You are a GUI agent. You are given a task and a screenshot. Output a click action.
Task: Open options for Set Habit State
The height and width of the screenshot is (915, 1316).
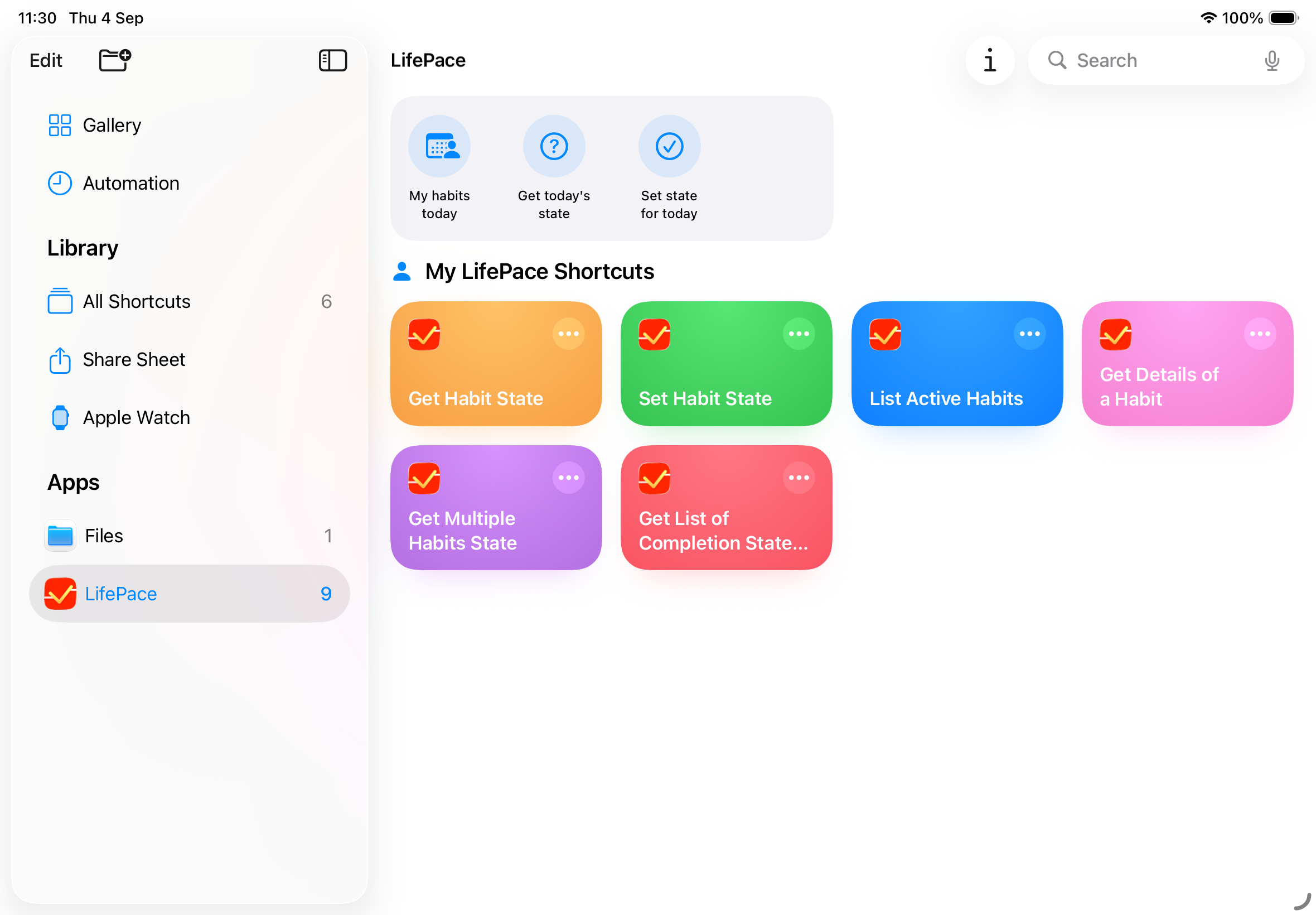coord(799,334)
